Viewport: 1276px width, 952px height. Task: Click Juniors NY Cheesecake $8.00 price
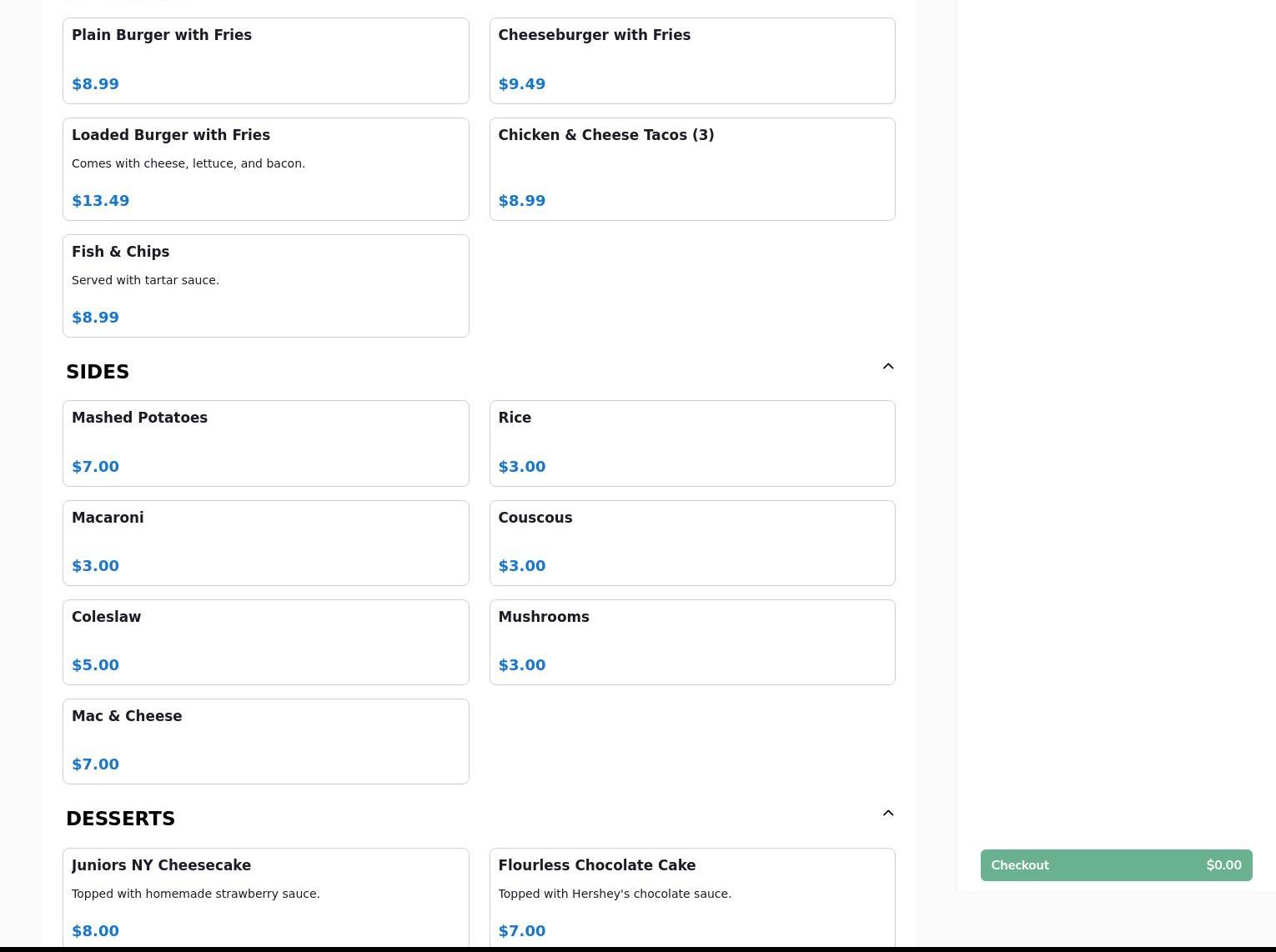pyautogui.click(x=95, y=931)
